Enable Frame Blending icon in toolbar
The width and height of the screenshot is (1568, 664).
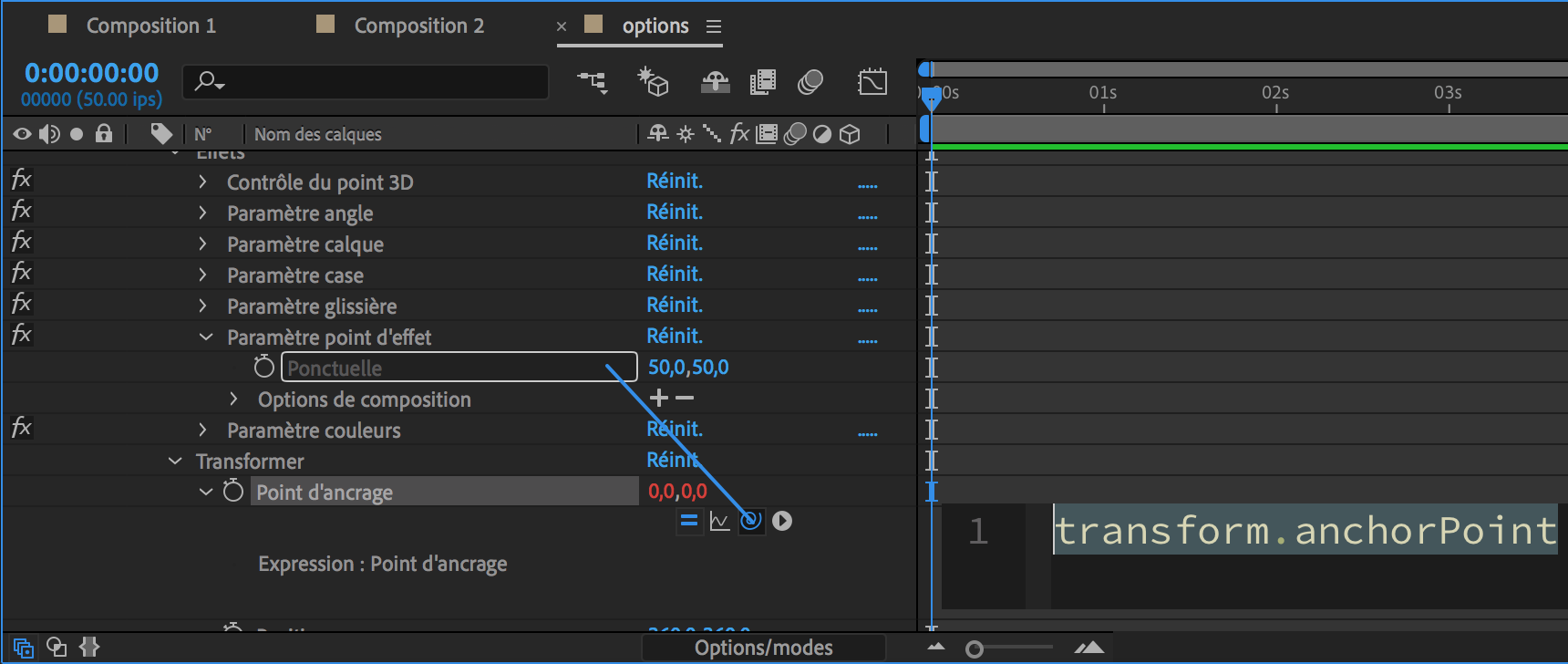(x=763, y=82)
